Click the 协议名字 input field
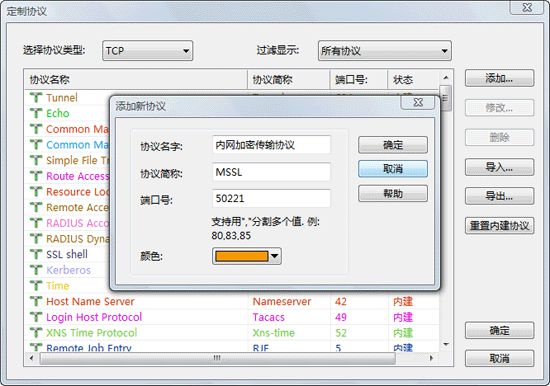Image resolution: width=550 pixels, height=386 pixels. [271, 145]
